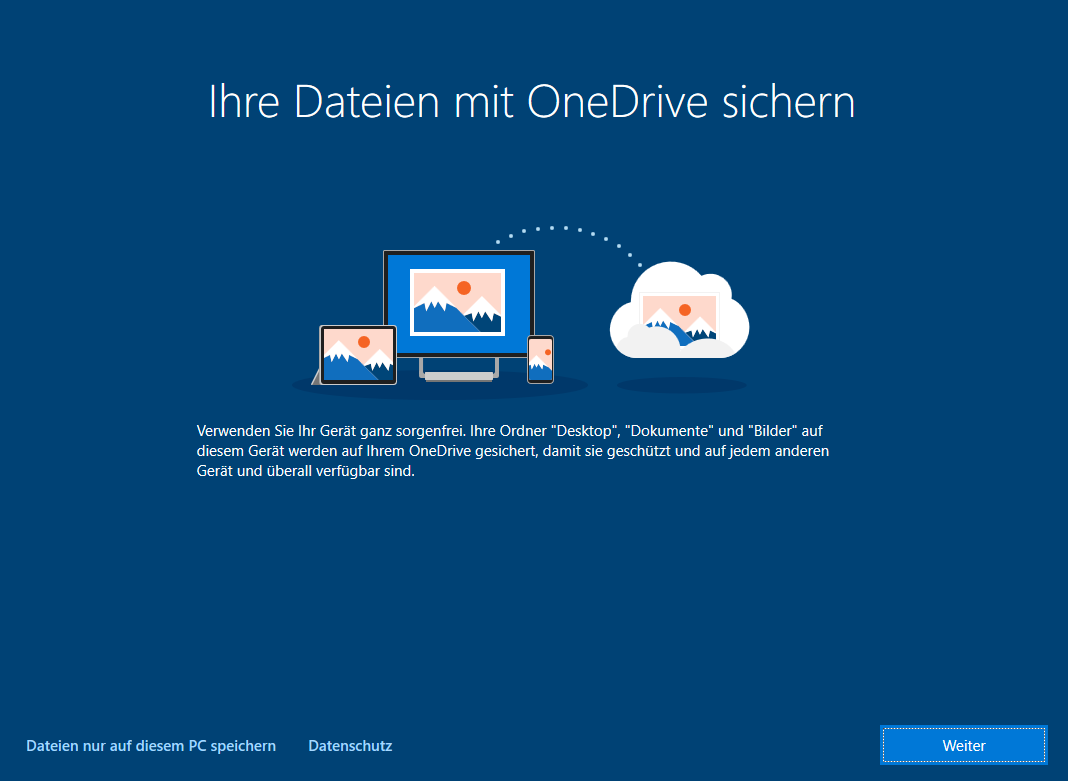Click the tablet device icon
The image size is (1068, 781).
(x=358, y=355)
